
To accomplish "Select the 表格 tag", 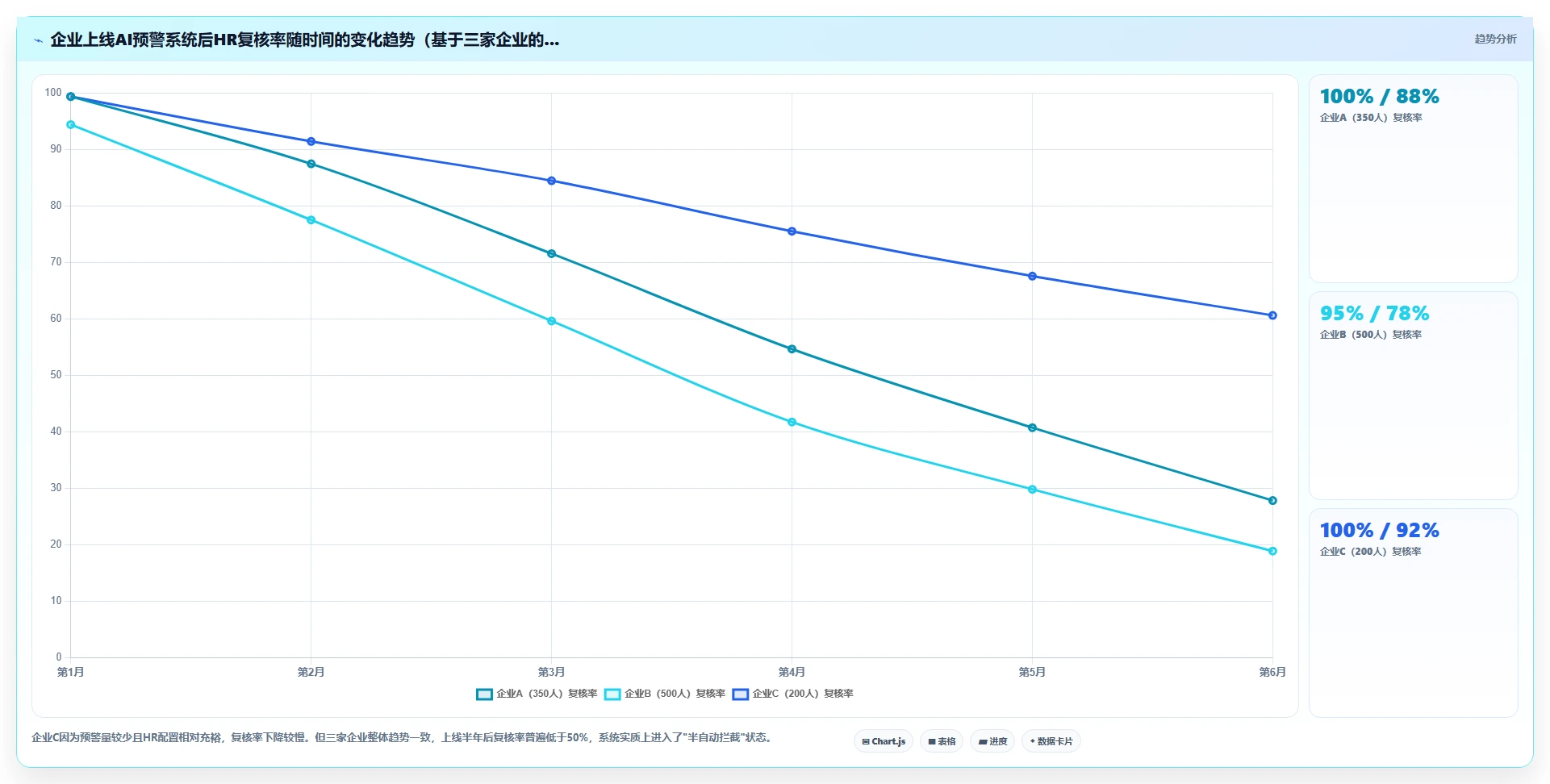I will [x=942, y=741].
